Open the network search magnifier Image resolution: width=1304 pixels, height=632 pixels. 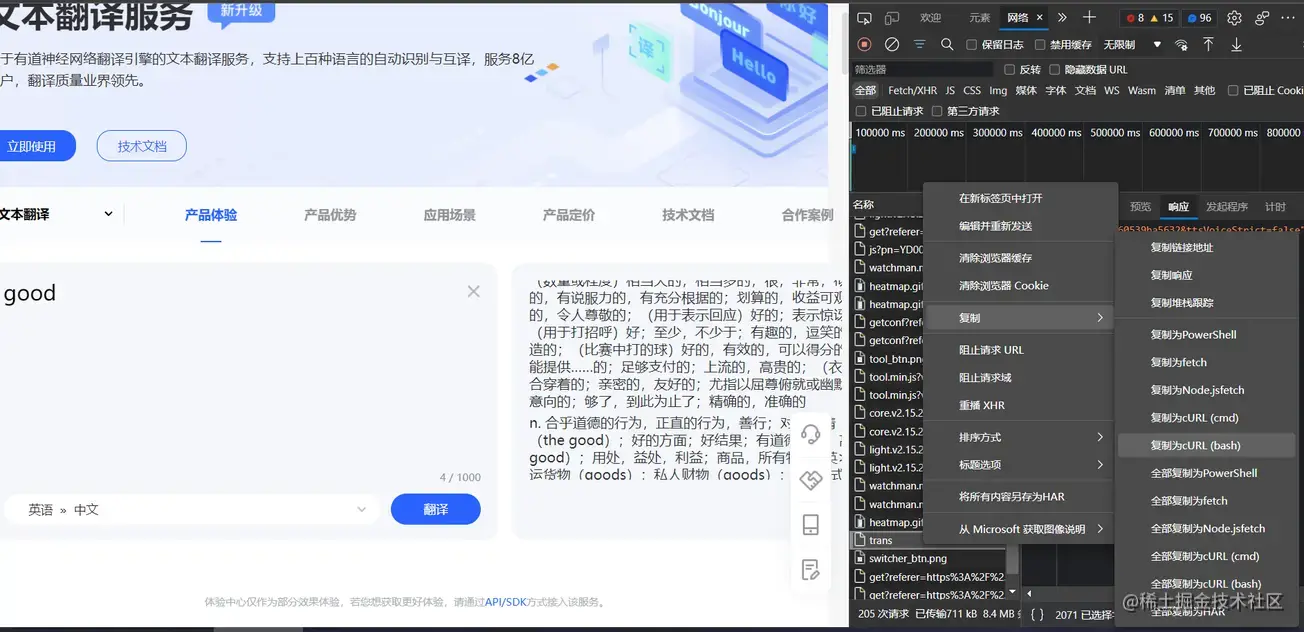coord(947,44)
